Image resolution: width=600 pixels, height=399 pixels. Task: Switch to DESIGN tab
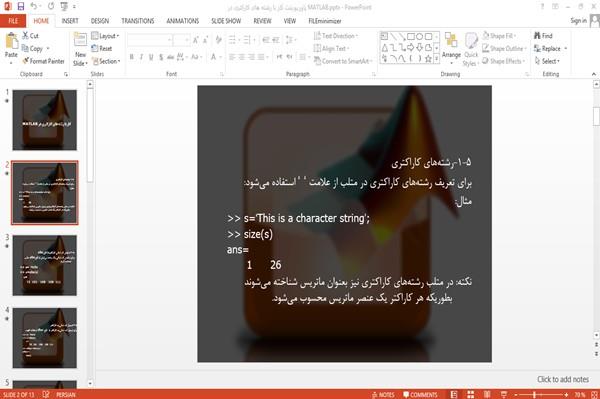click(100, 21)
